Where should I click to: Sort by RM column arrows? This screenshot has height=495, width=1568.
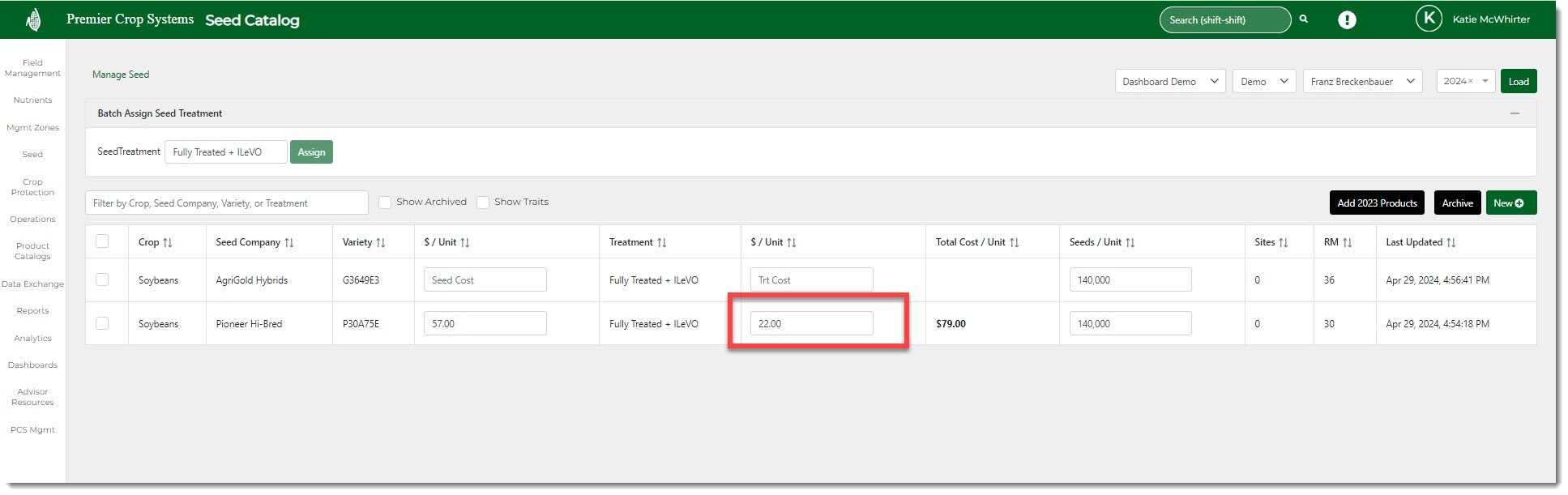click(x=1347, y=242)
